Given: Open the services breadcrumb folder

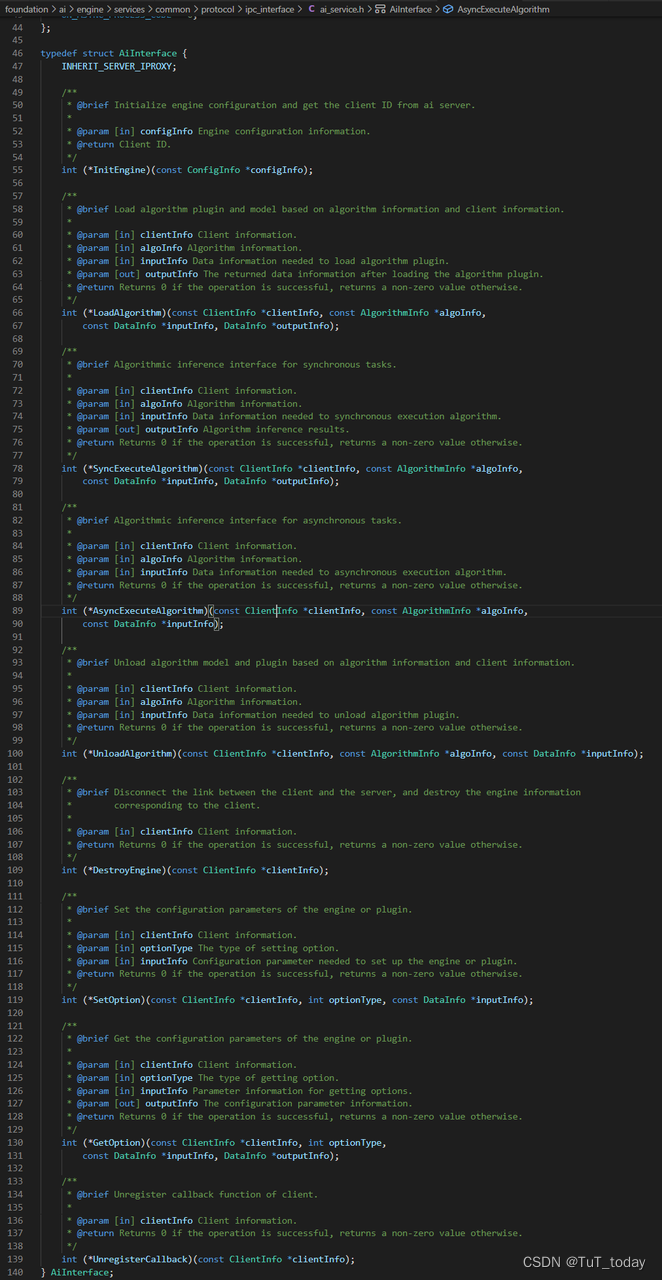Looking at the screenshot, I should tap(130, 8).
